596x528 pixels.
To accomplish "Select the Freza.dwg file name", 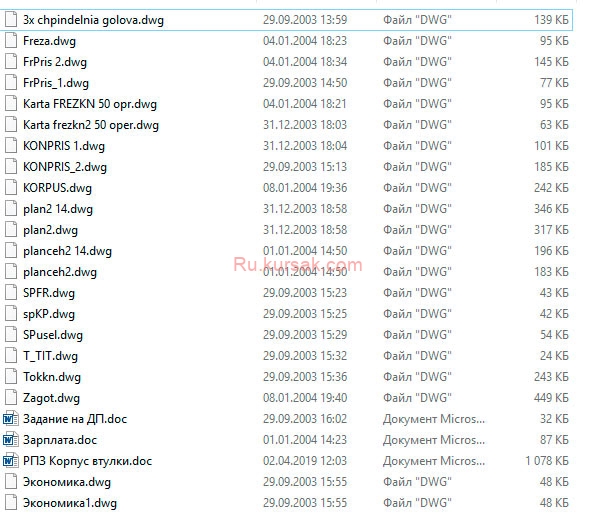I will 49,41.
